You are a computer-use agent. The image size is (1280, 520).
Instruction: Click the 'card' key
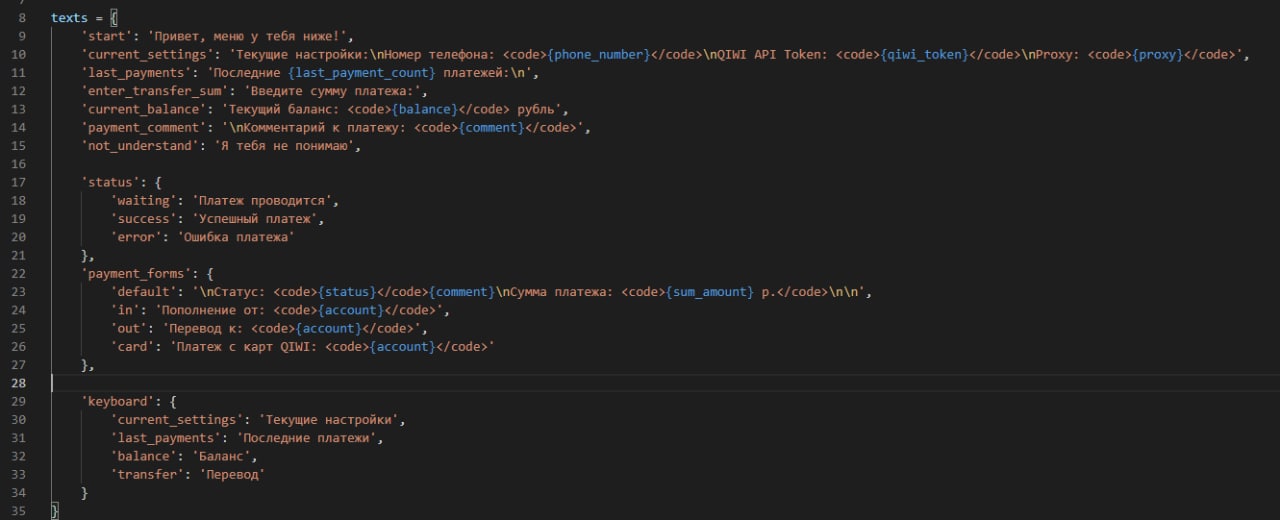click(x=133, y=346)
